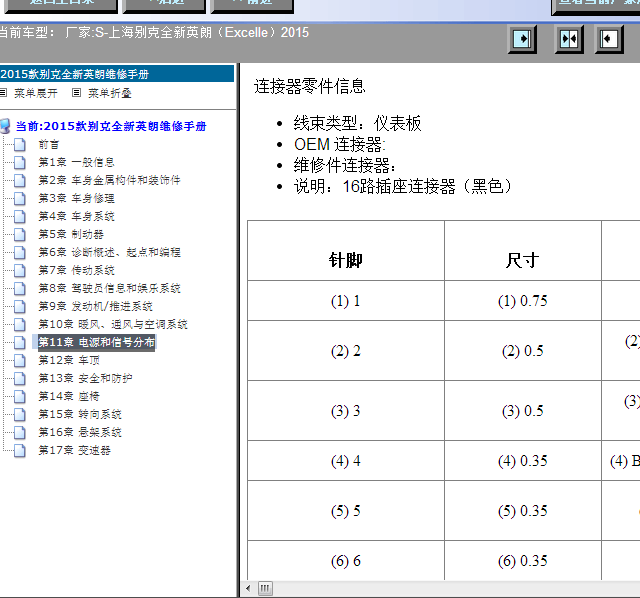
Task: Open 第14章 座椅
Action: (69, 396)
